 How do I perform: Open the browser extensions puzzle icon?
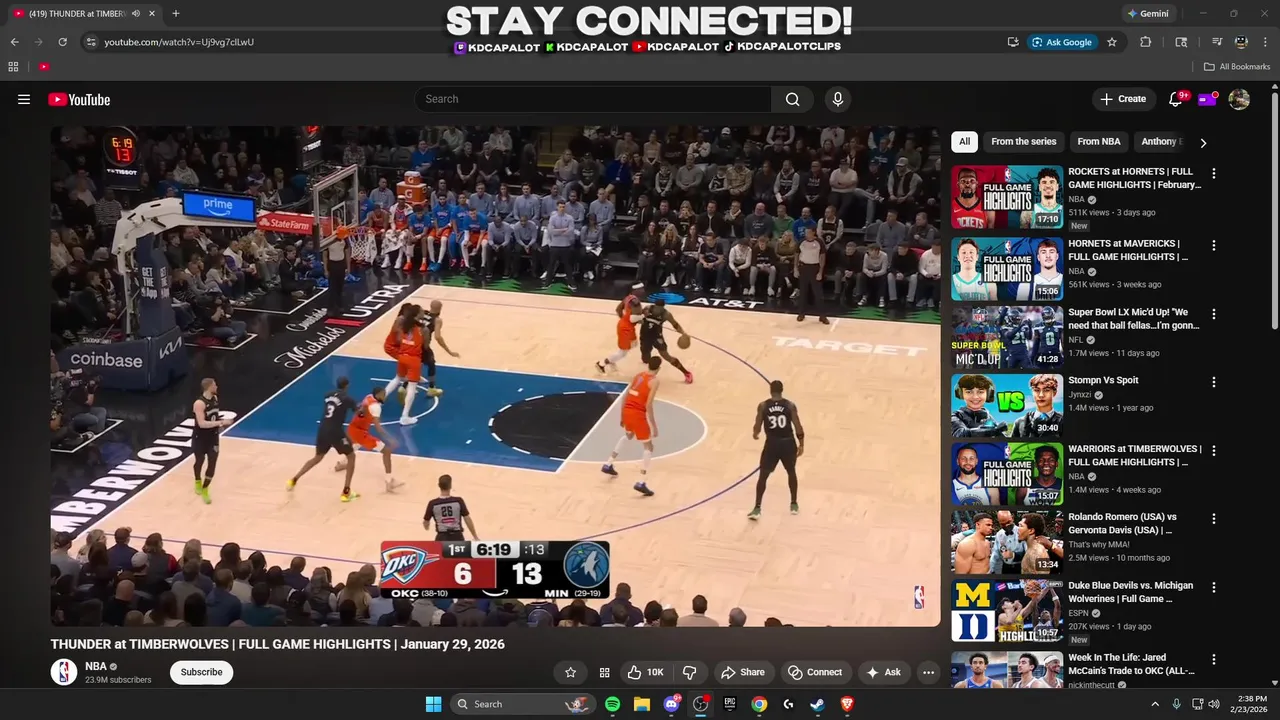pyautogui.click(x=1146, y=42)
